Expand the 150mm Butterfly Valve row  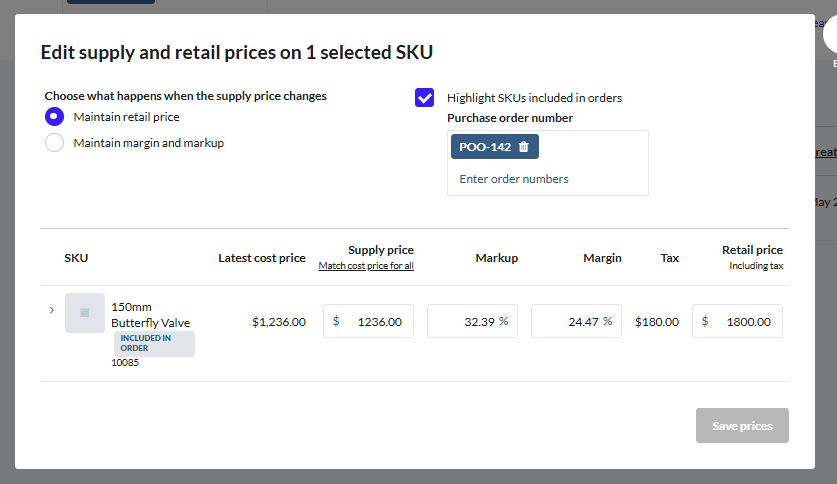(x=52, y=310)
